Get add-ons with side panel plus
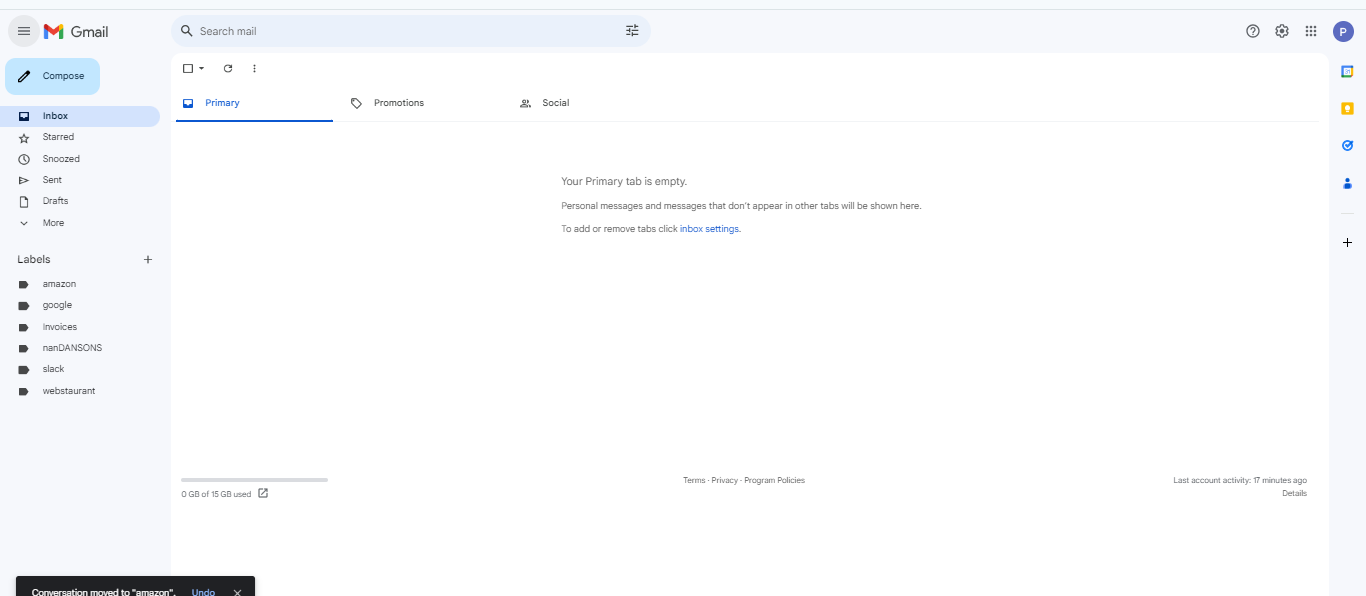 point(1347,243)
